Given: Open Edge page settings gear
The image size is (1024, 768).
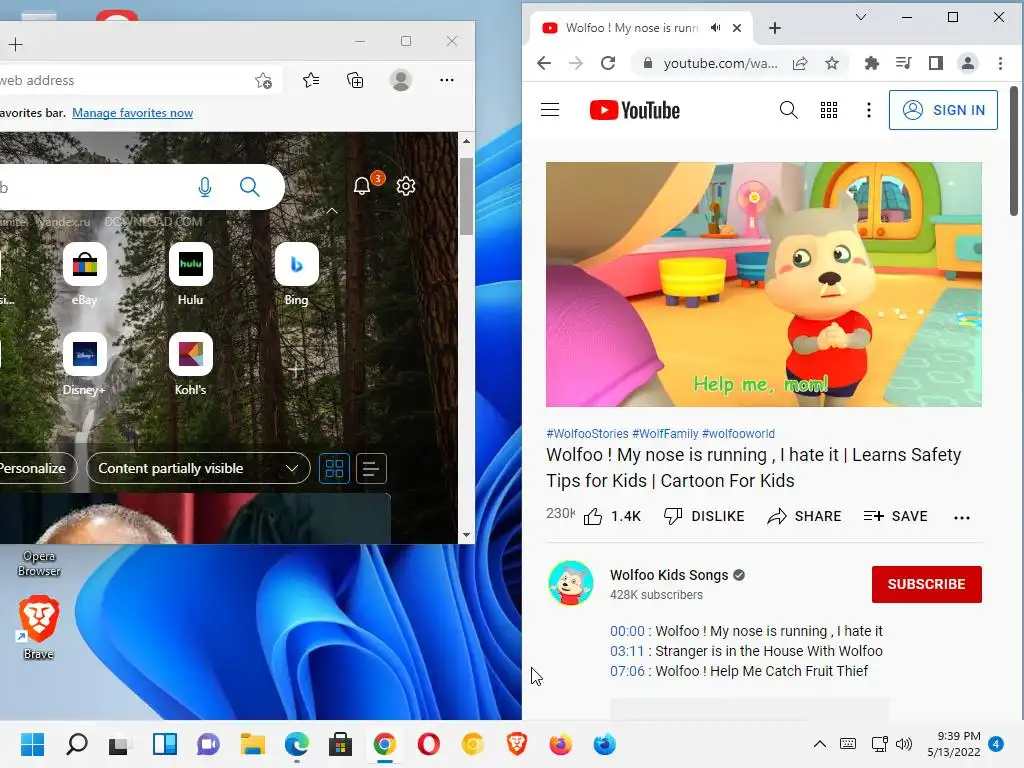Looking at the screenshot, I should tap(406, 186).
